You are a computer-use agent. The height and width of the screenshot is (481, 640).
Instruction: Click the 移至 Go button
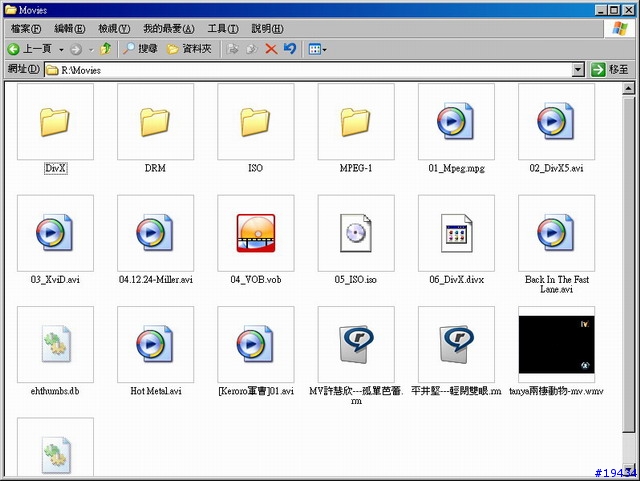tap(609, 69)
